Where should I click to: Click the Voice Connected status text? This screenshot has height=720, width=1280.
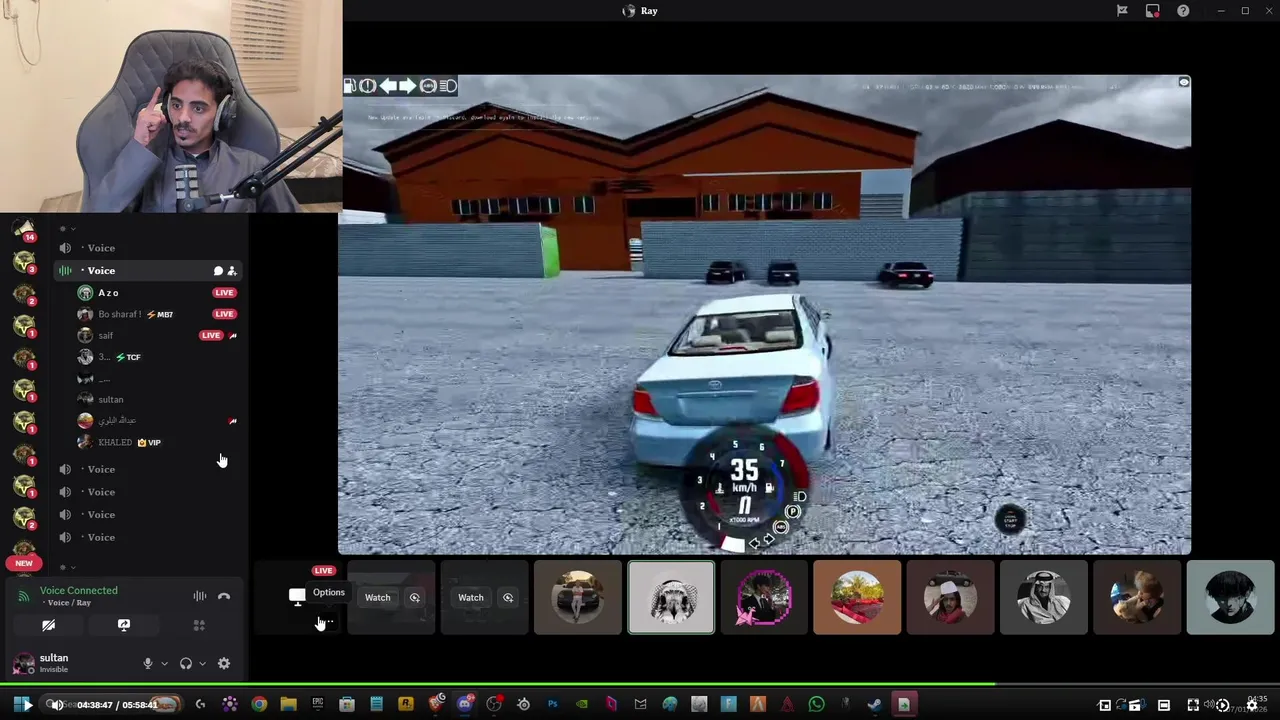pyautogui.click(x=79, y=591)
